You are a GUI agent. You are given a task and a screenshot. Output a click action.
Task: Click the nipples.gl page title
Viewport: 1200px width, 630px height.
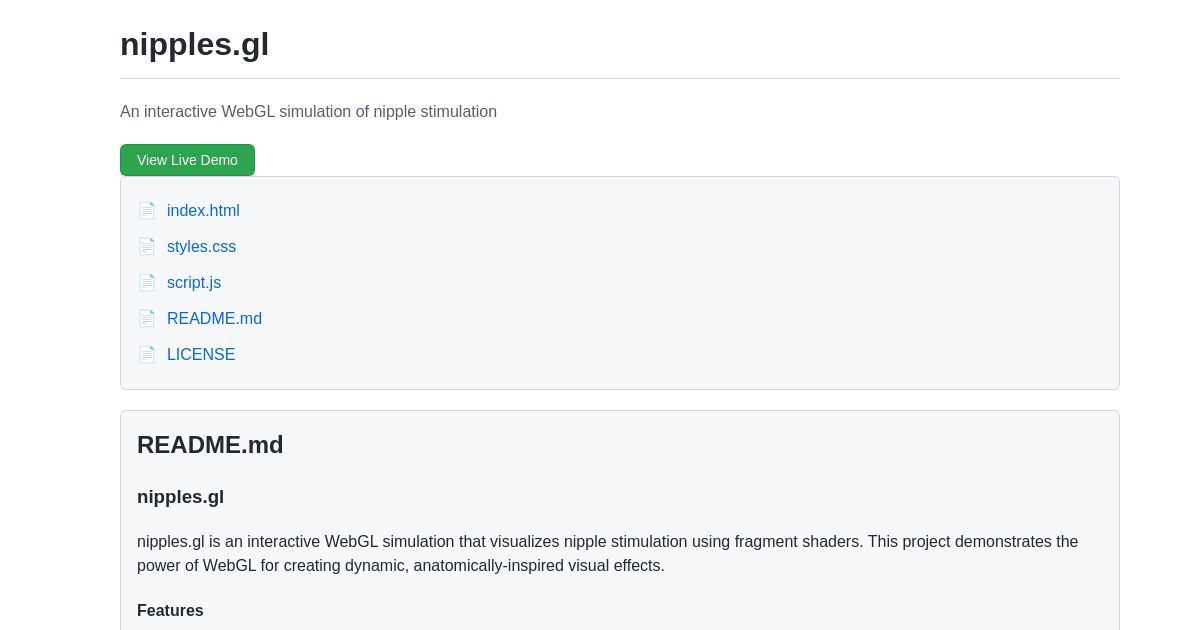click(x=194, y=44)
